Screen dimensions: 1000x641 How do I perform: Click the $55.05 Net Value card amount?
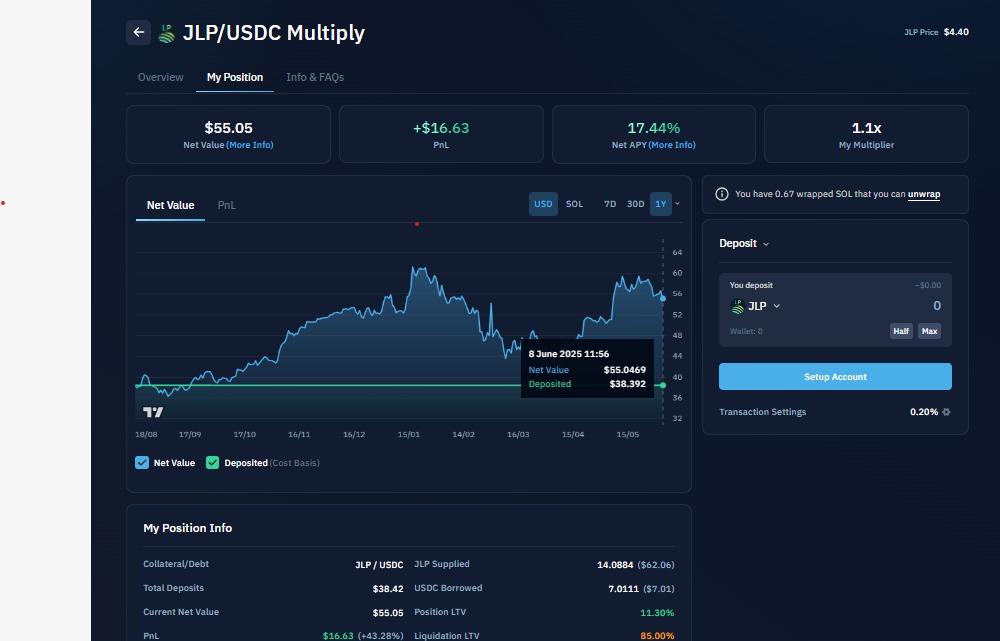[228, 128]
